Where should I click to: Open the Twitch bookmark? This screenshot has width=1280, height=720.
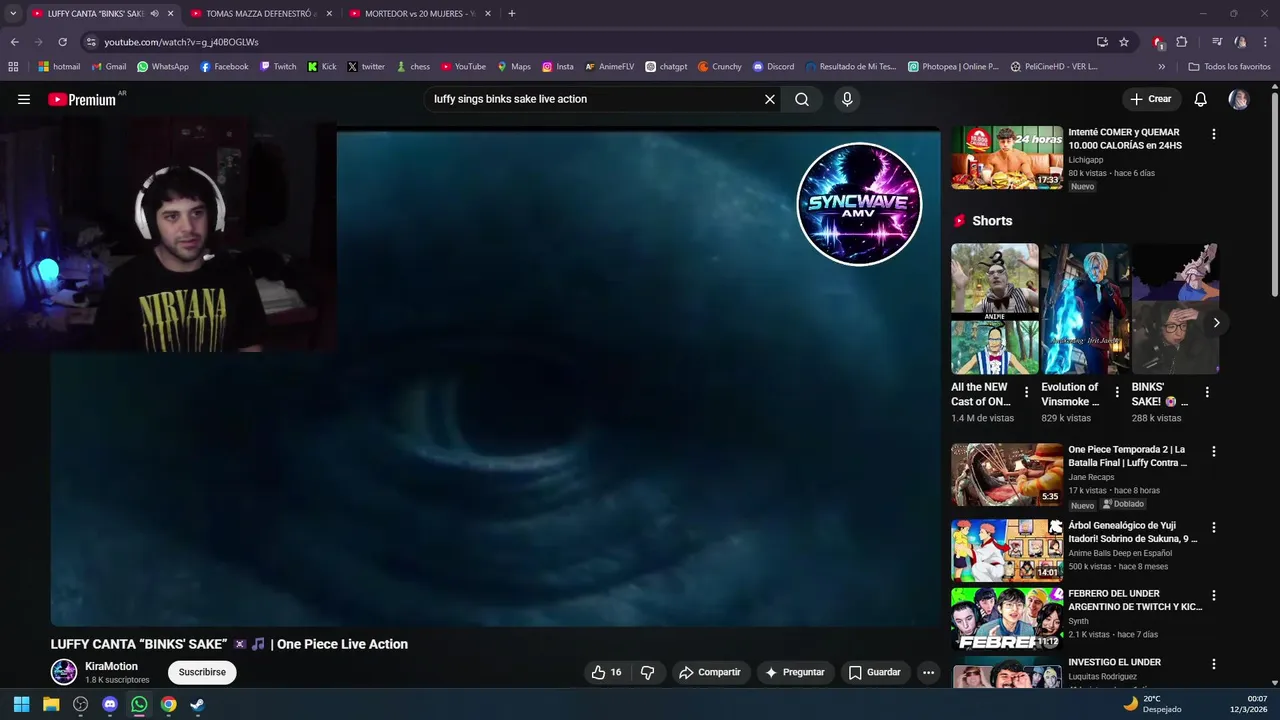277,67
